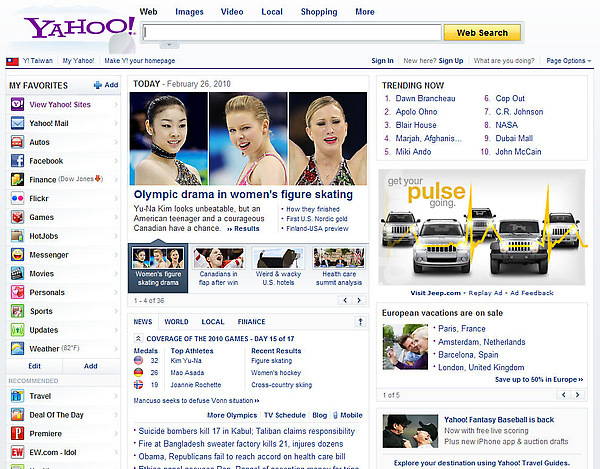
Task: Click the Sign Up link
Action: point(451,60)
